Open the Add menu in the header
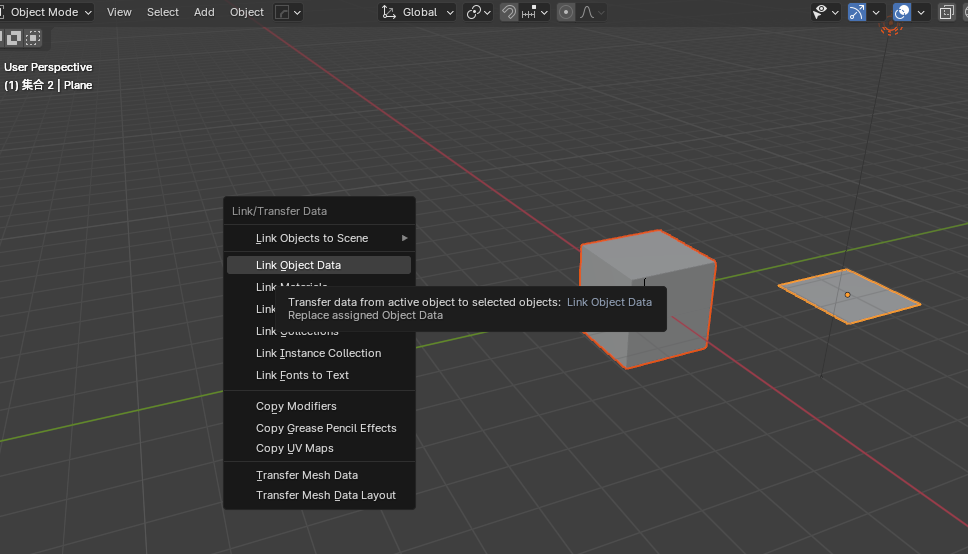968x554 pixels. tap(204, 12)
